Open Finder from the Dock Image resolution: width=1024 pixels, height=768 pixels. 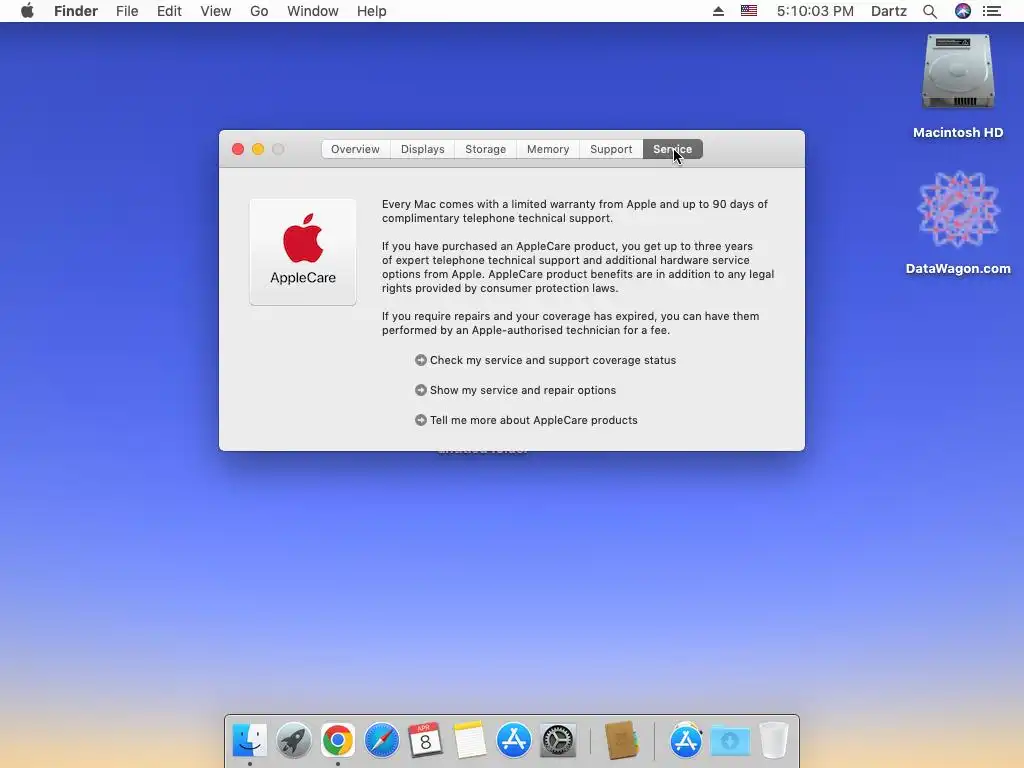click(249, 740)
